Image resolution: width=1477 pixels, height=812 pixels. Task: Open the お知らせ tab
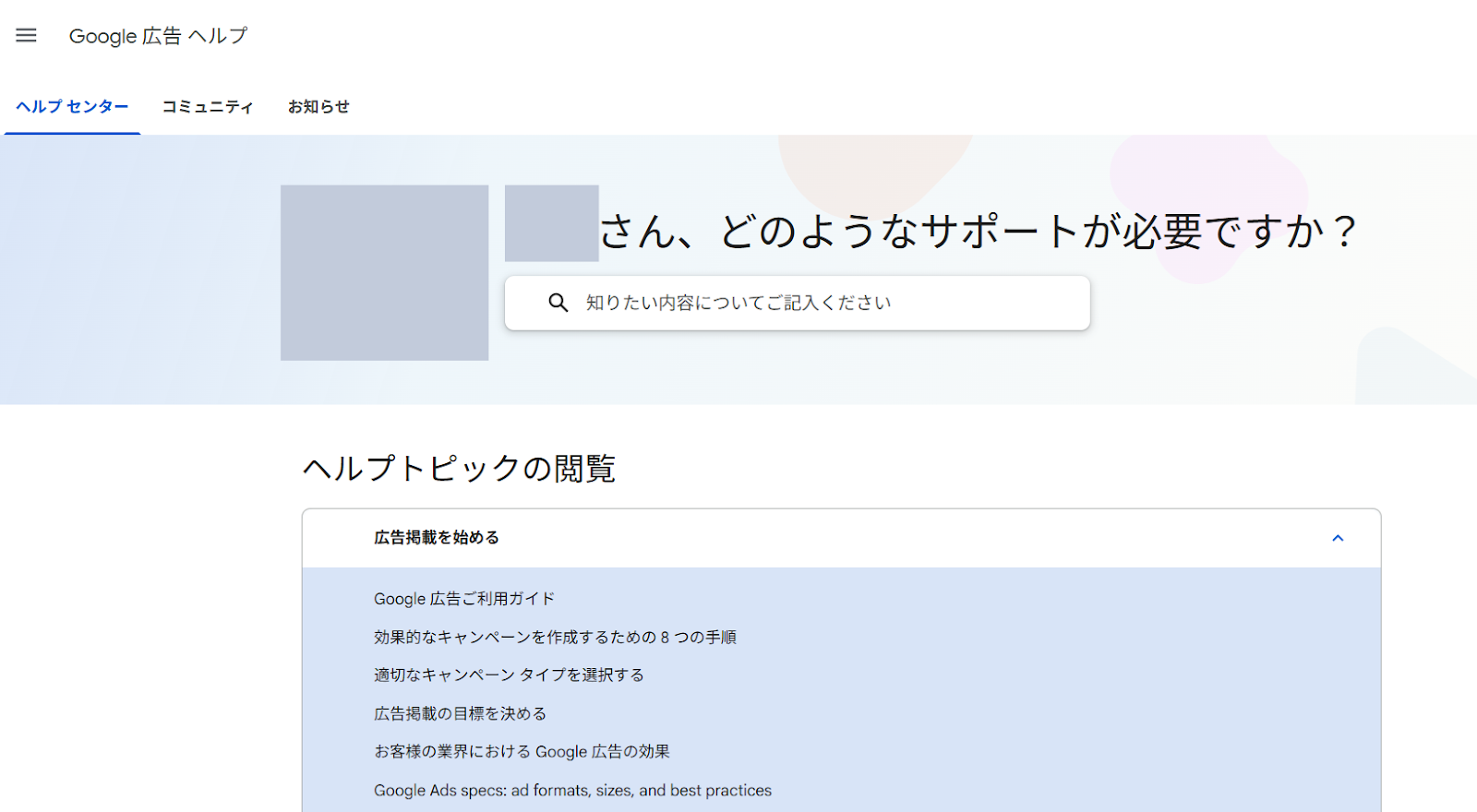tap(318, 107)
